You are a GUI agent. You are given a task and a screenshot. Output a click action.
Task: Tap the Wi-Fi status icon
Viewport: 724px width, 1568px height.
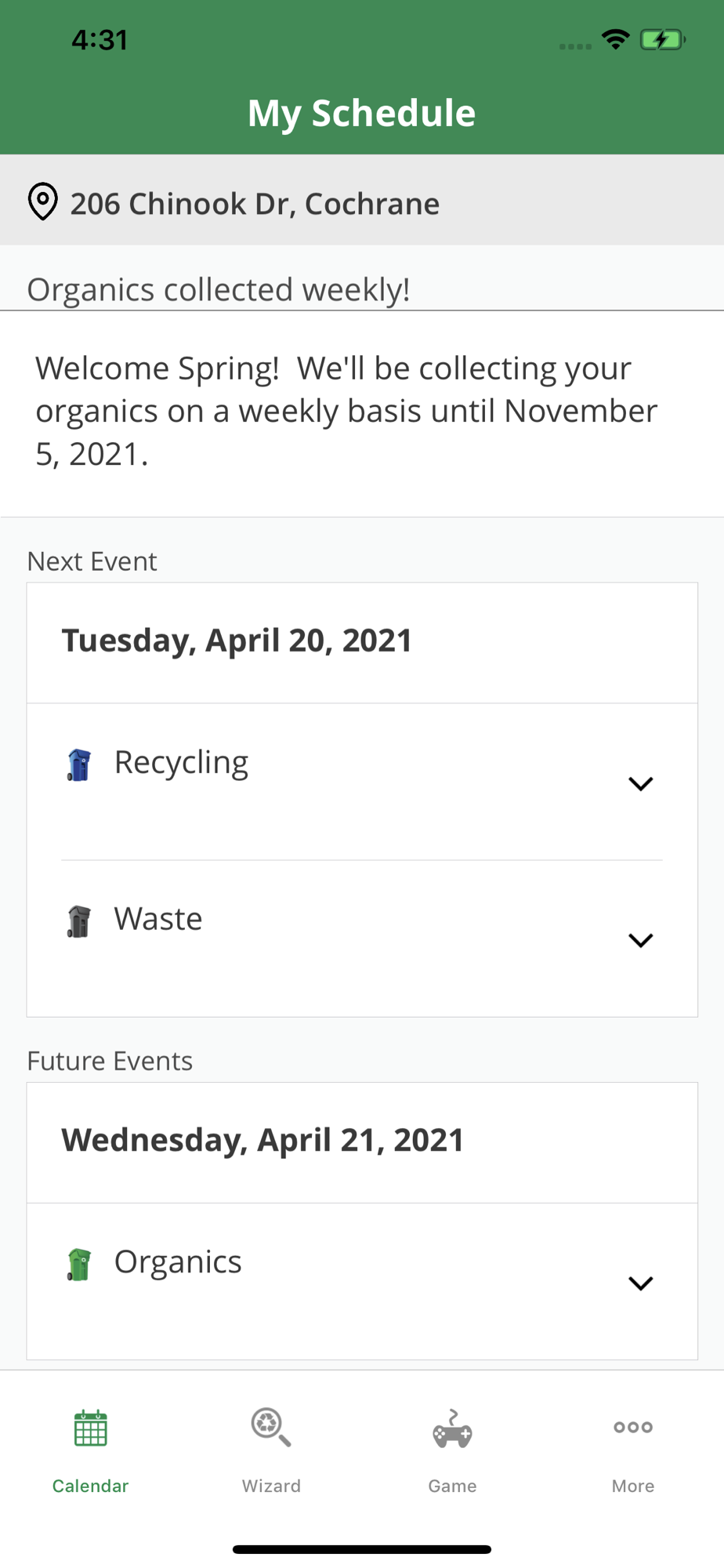616,39
